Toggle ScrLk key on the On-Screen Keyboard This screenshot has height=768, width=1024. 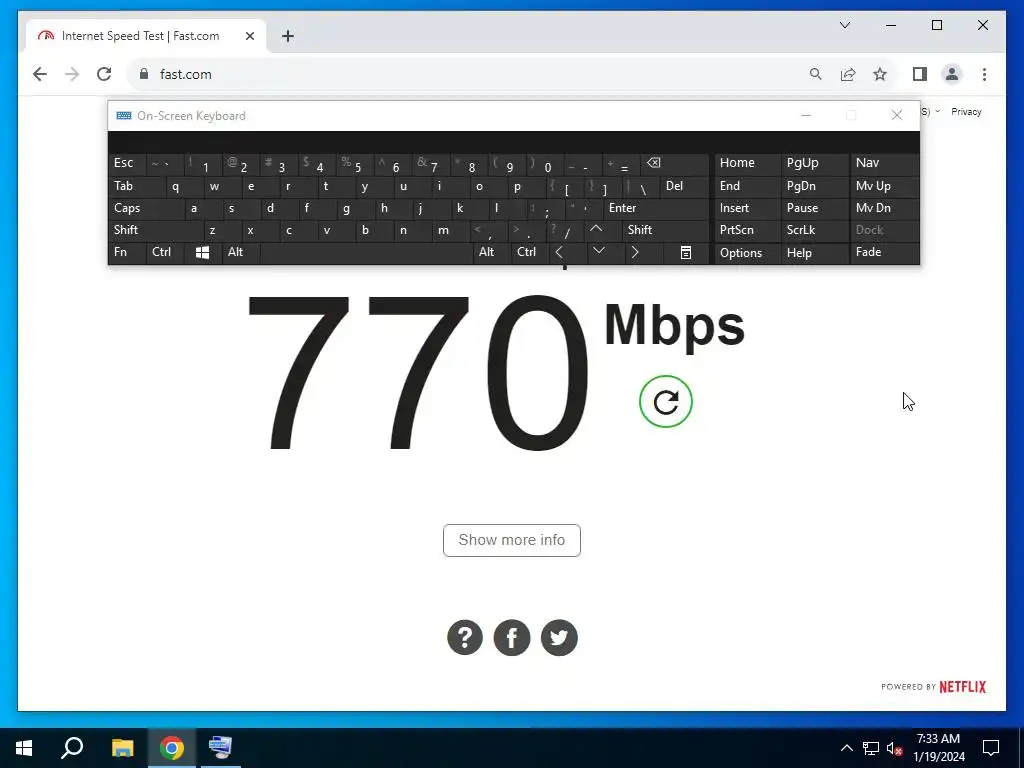[814, 230]
